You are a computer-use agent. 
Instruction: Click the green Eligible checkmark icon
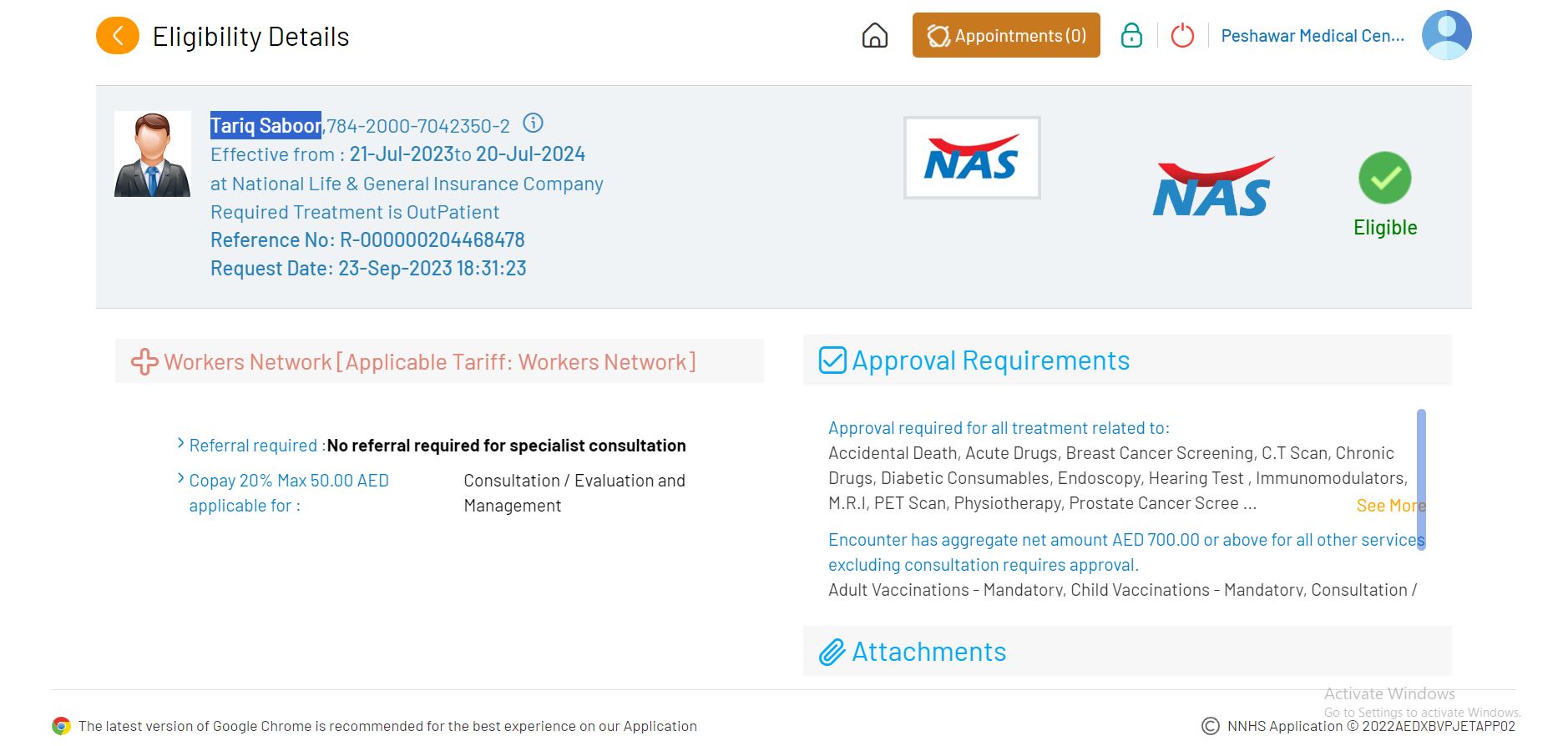point(1384,178)
